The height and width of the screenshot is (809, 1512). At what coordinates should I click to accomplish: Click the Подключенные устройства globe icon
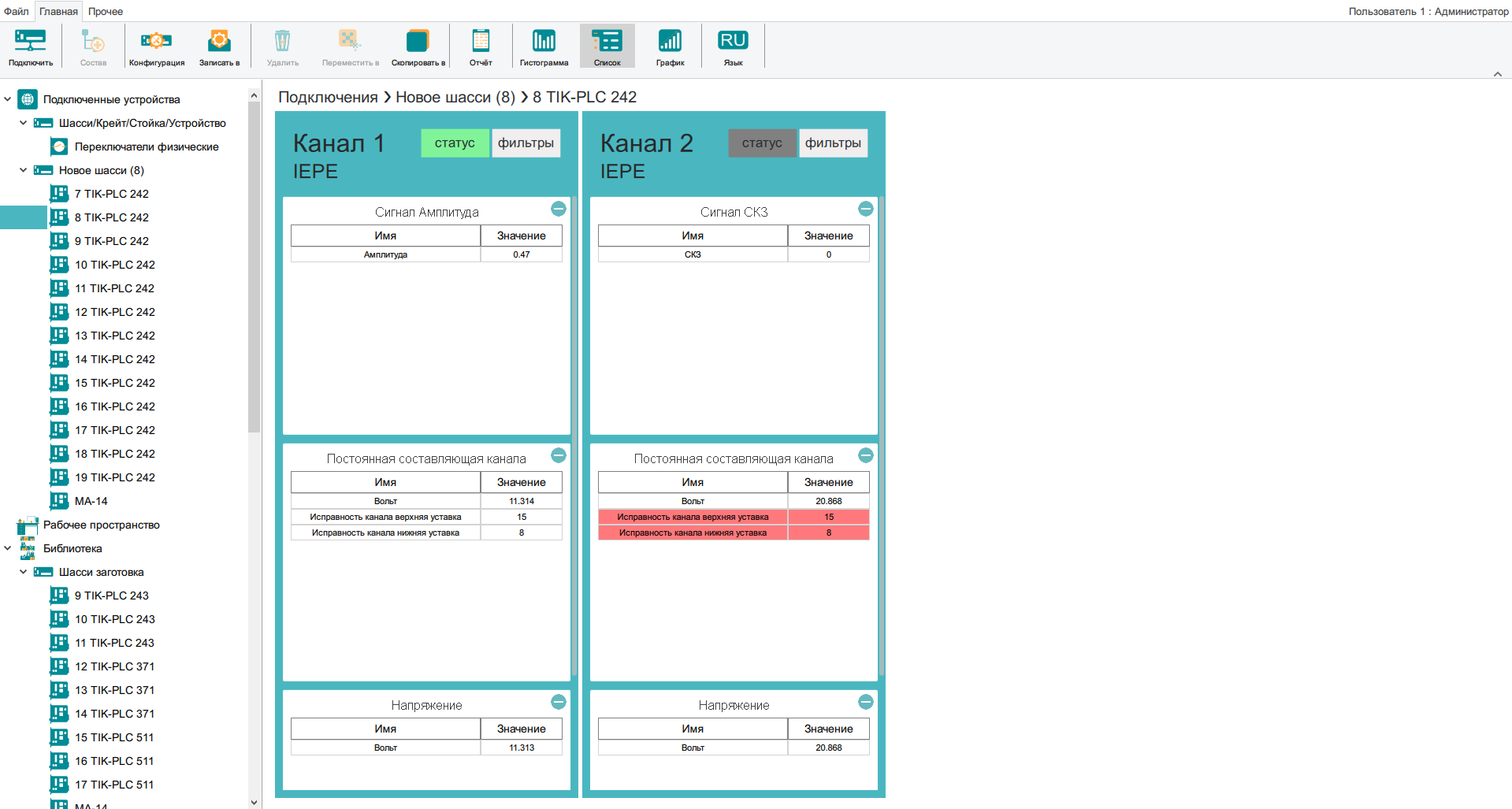click(x=28, y=99)
